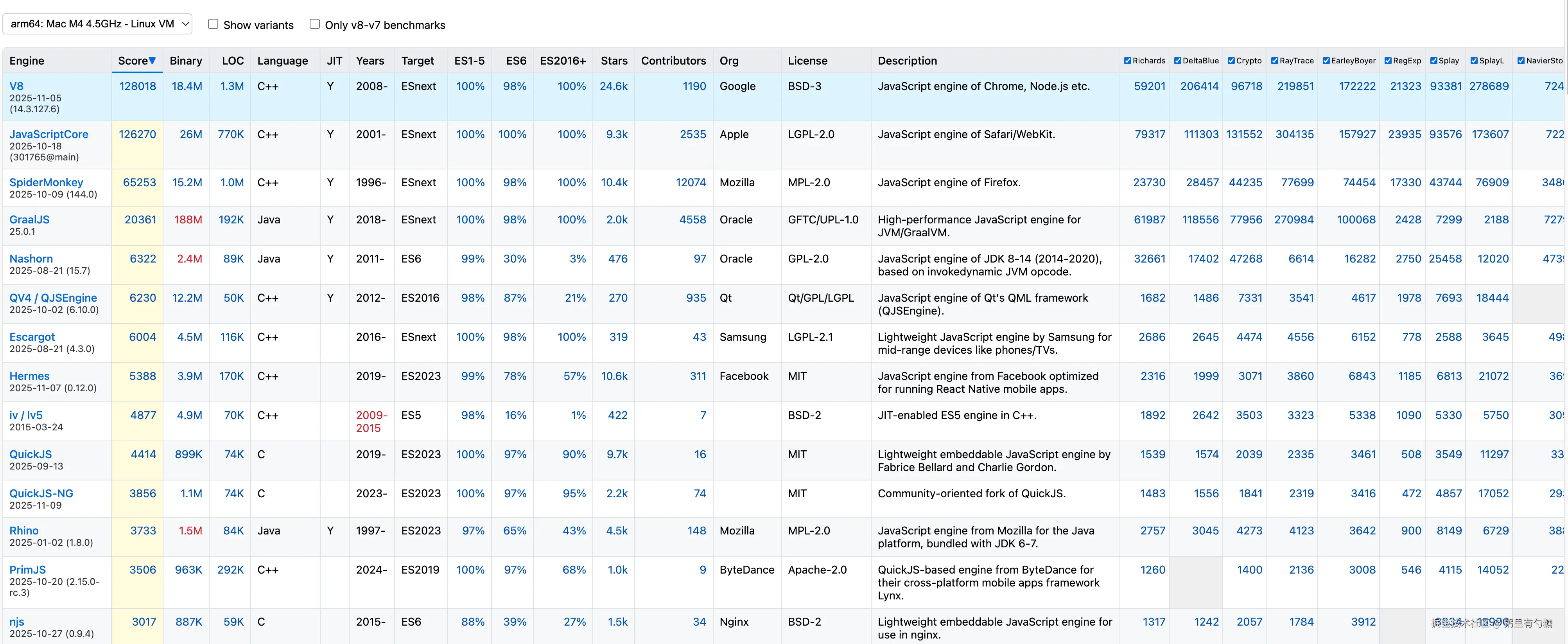The width and height of the screenshot is (1568, 644).
Task: Check Only v8-v7 benchmarks option
Action: pyautogui.click(x=315, y=24)
